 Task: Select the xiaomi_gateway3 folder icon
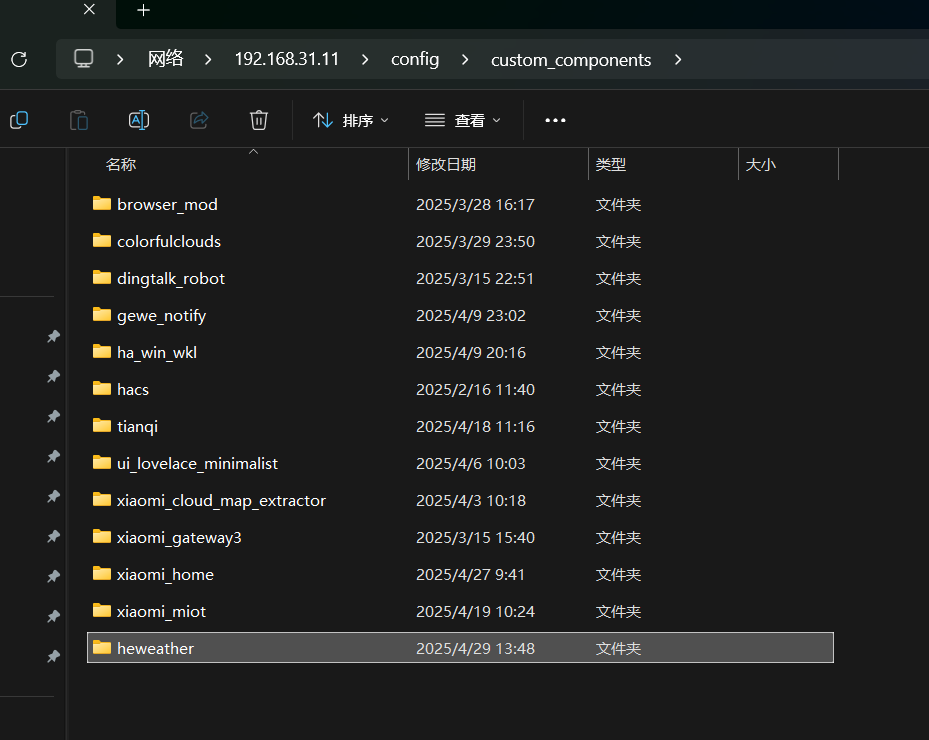[x=102, y=537]
